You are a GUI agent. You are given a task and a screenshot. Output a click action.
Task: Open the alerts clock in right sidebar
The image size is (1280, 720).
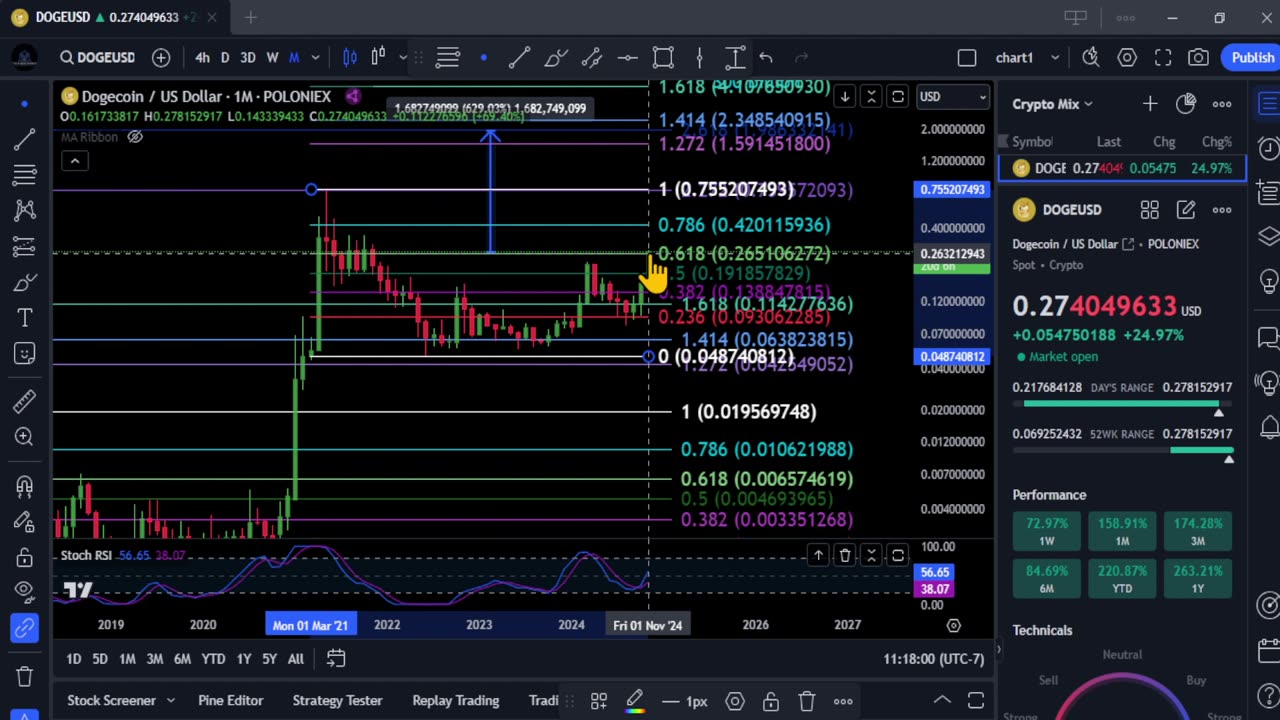tap(1268, 148)
